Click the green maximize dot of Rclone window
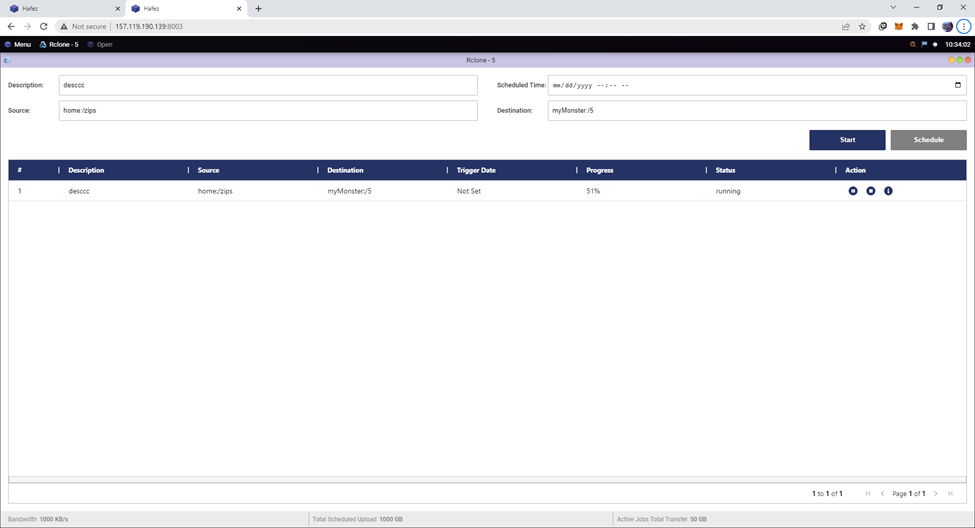The height and width of the screenshot is (528, 975). tap(959, 60)
